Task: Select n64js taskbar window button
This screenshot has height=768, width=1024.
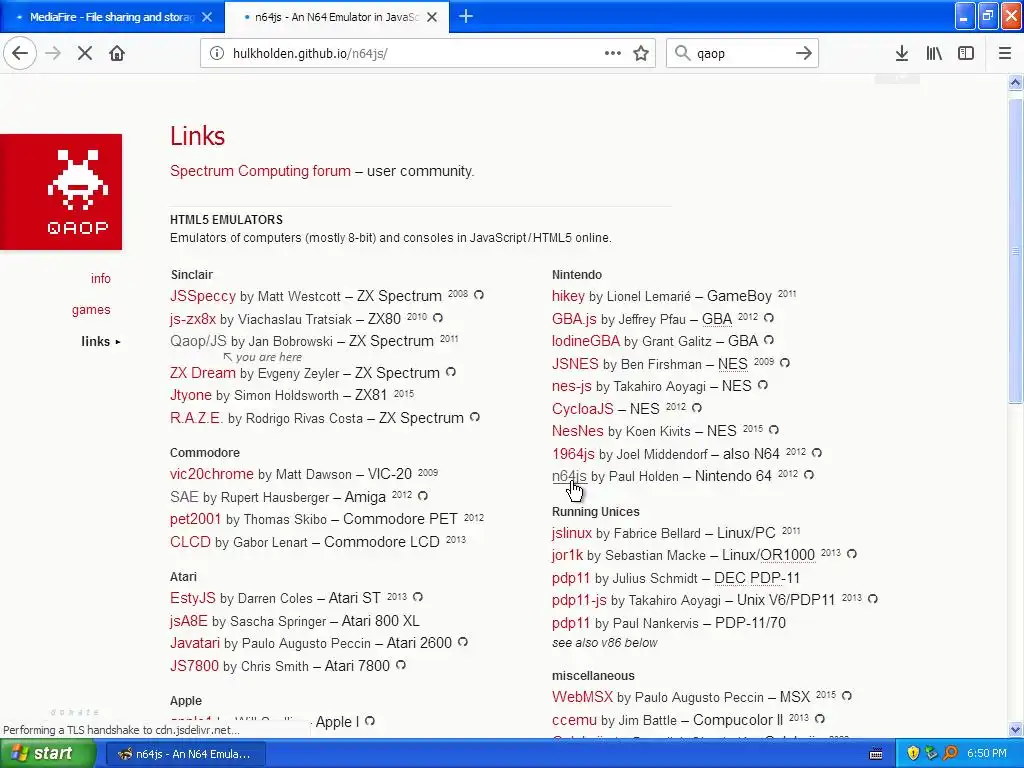Action: (x=185, y=754)
